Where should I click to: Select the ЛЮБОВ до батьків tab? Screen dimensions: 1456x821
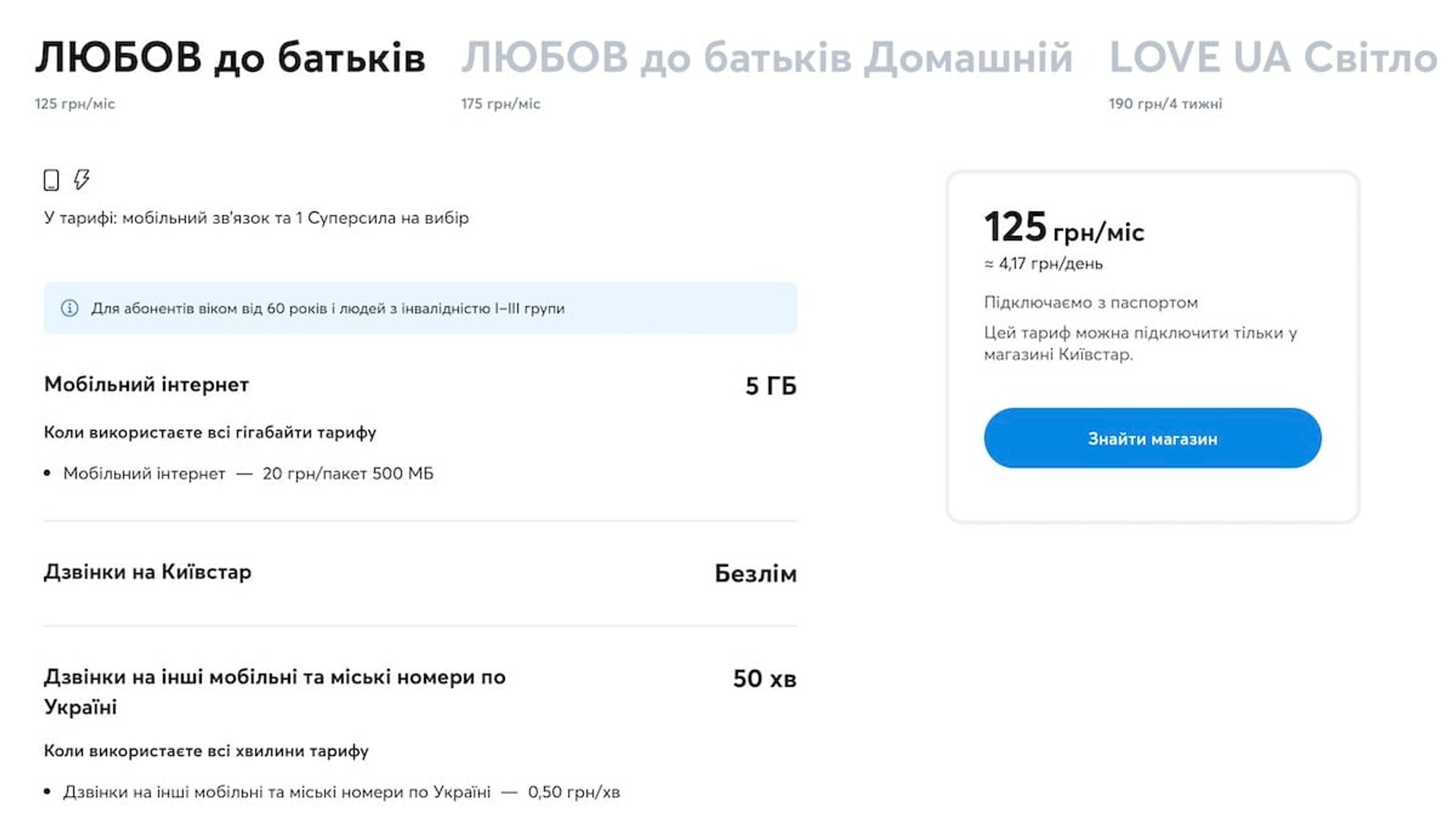[x=231, y=58]
